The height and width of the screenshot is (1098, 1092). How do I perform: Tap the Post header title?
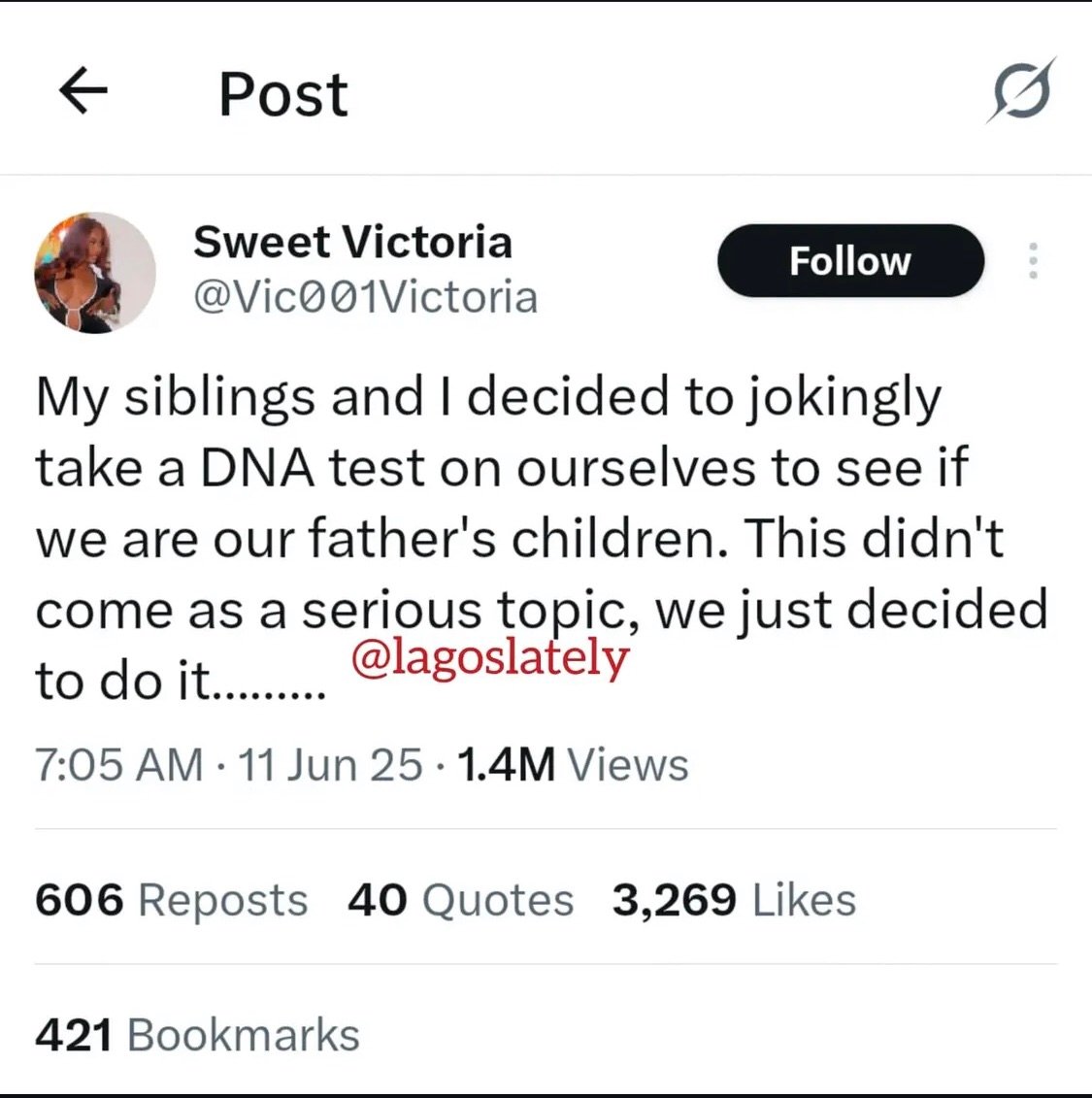[282, 94]
